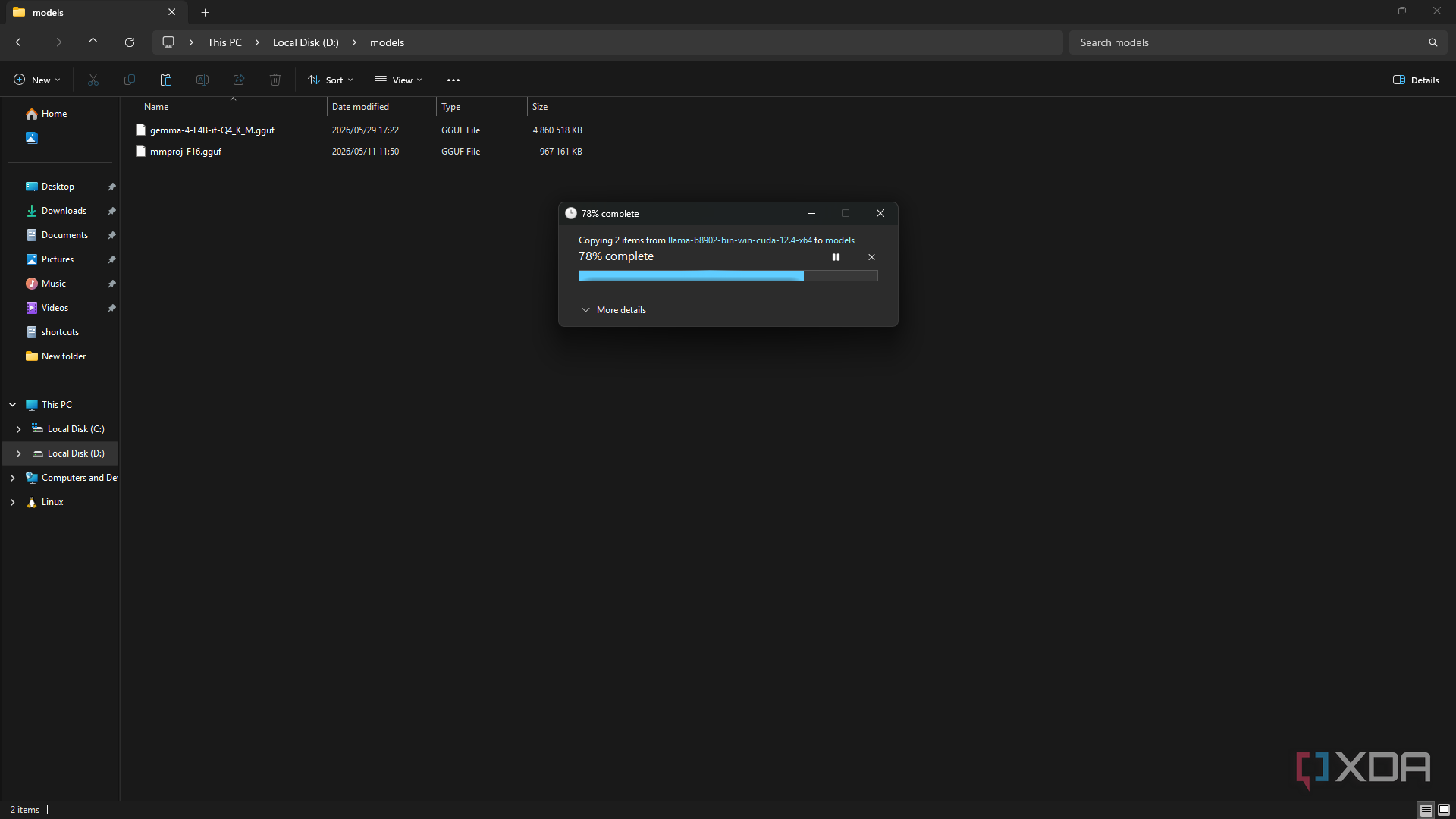Toggle the Details pane

pos(1416,80)
